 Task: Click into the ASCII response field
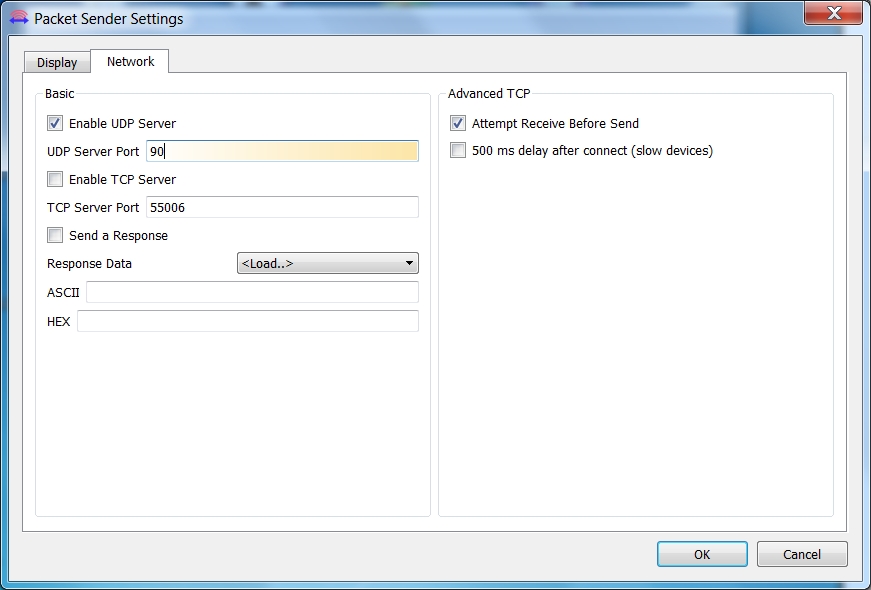click(x=252, y=292)
